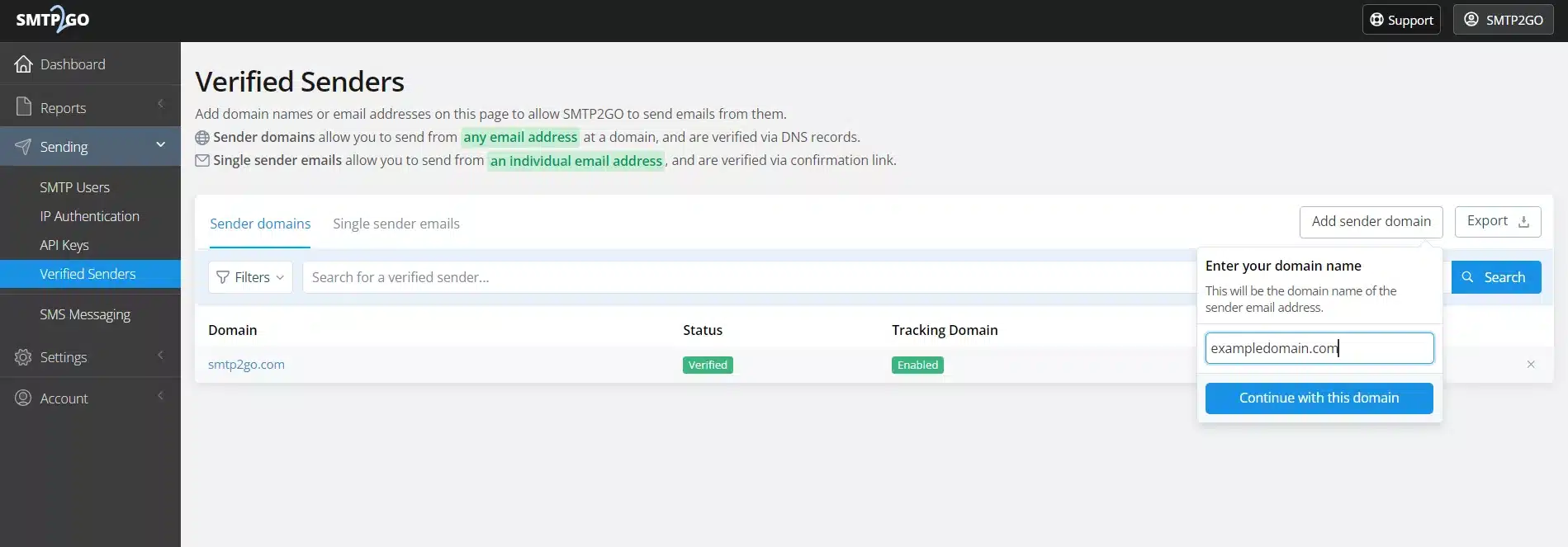This screenshot has height=547, width=1568.
Task: Click the Sending paper plane icon
Action: click(23, 147)
